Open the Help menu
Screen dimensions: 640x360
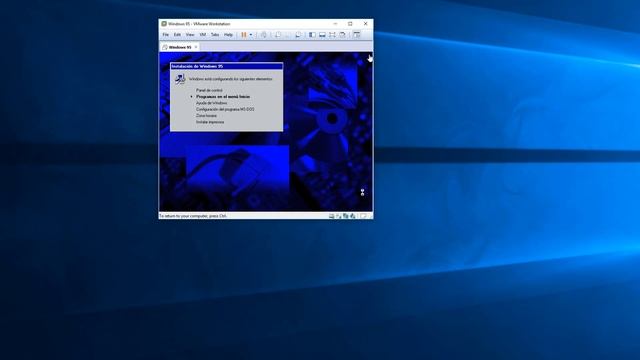229,35
